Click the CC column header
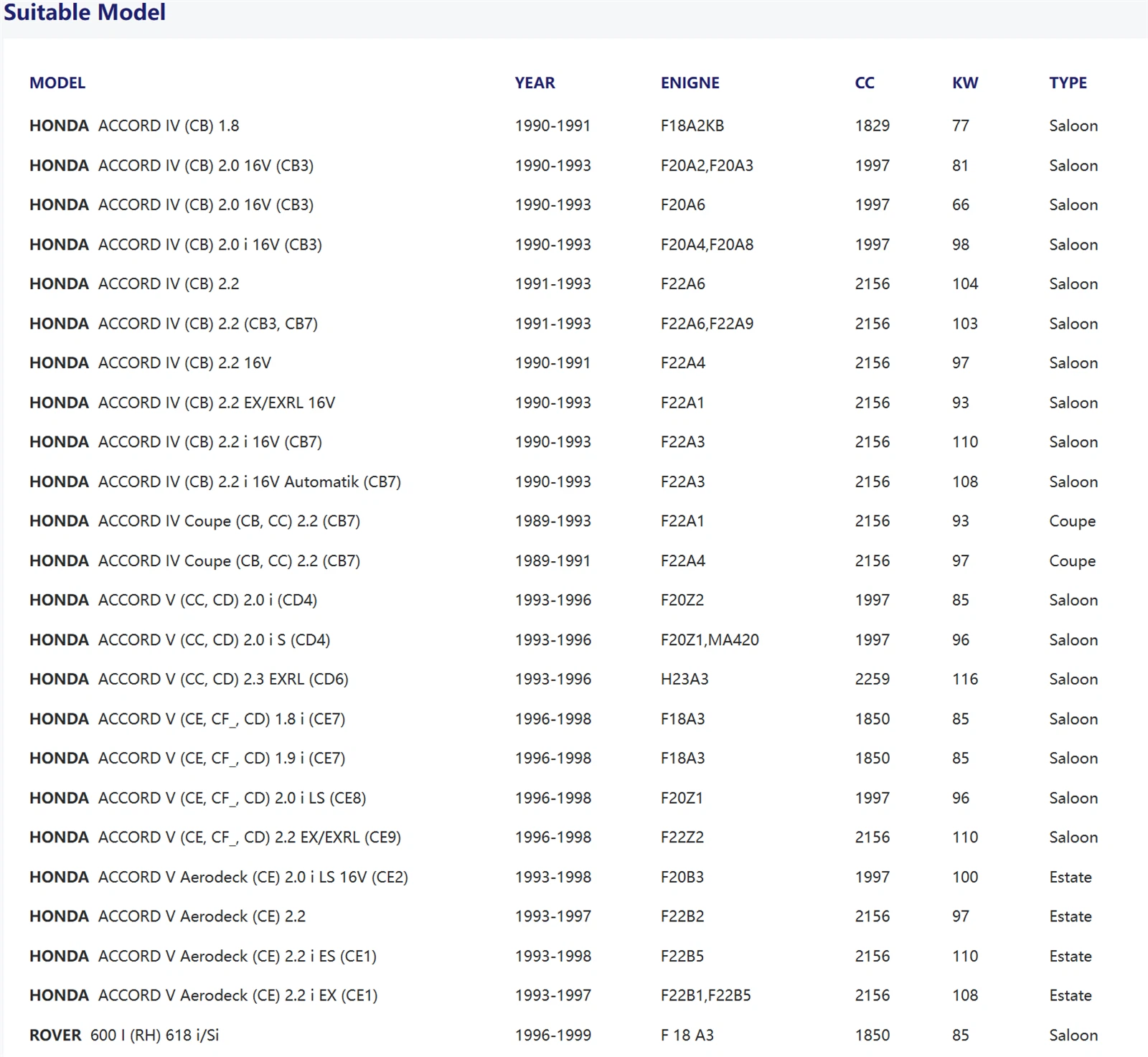 point(865,83)
